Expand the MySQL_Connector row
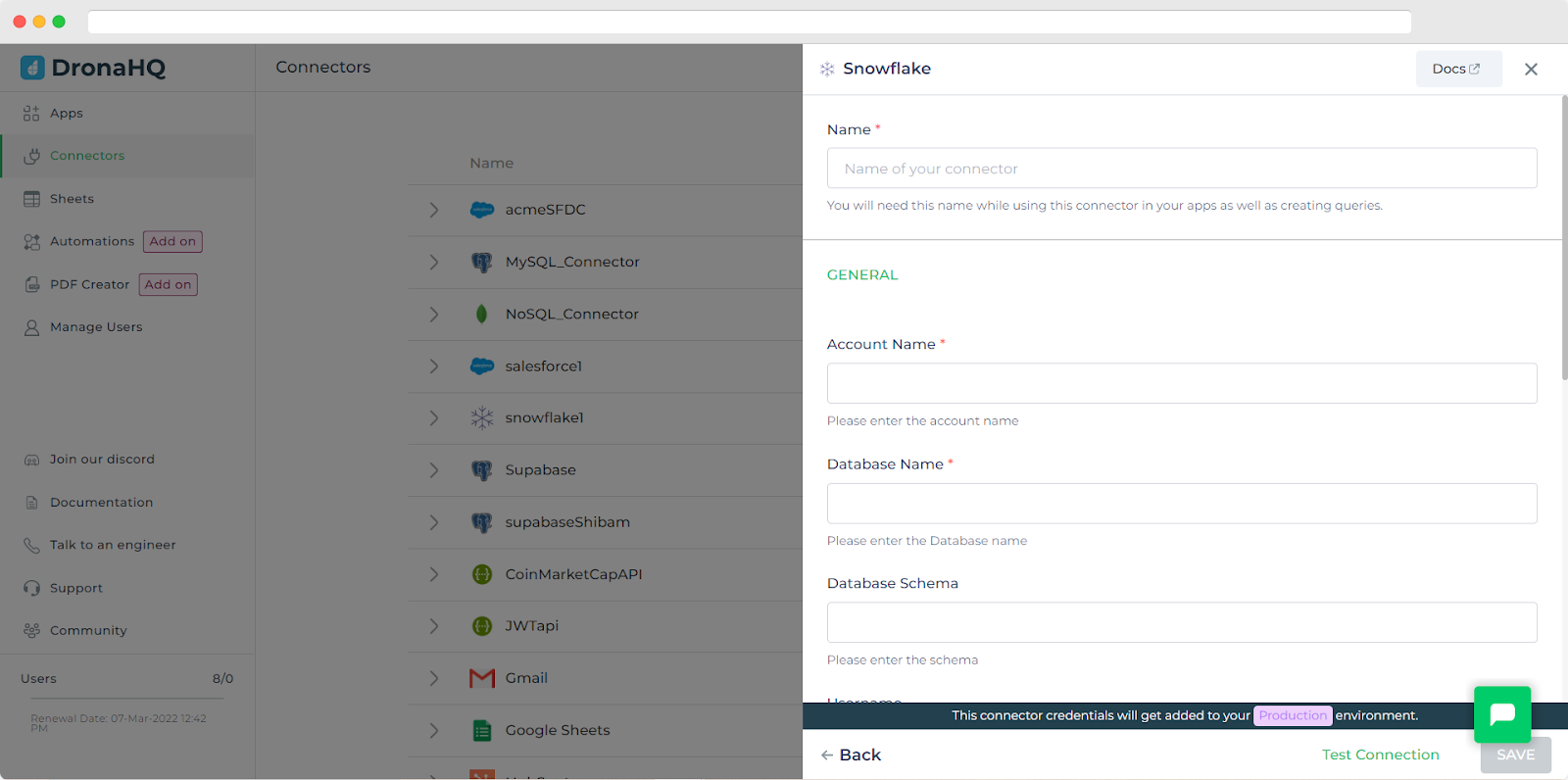 click(x=433, y=262)
